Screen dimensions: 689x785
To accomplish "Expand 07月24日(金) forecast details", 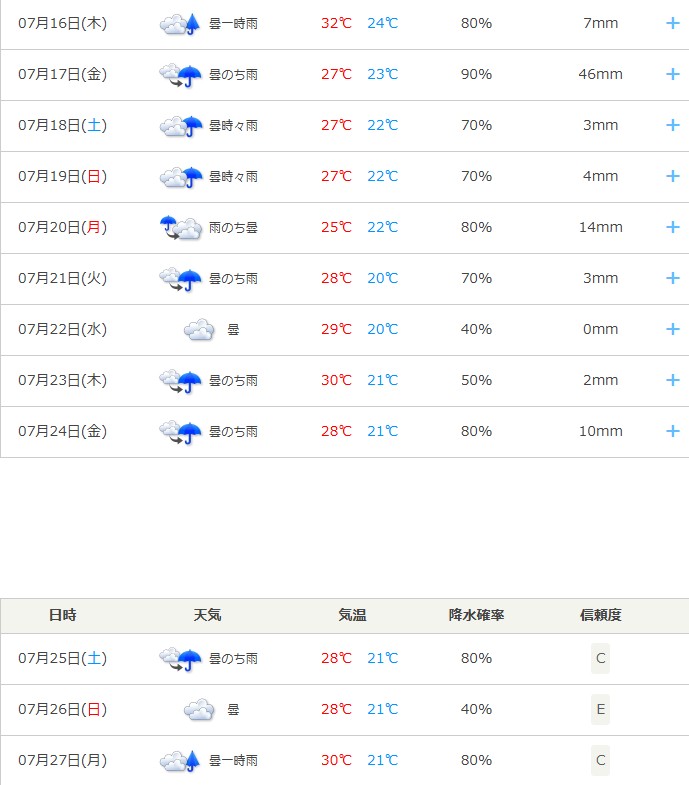I will click(x=672, y=432).
